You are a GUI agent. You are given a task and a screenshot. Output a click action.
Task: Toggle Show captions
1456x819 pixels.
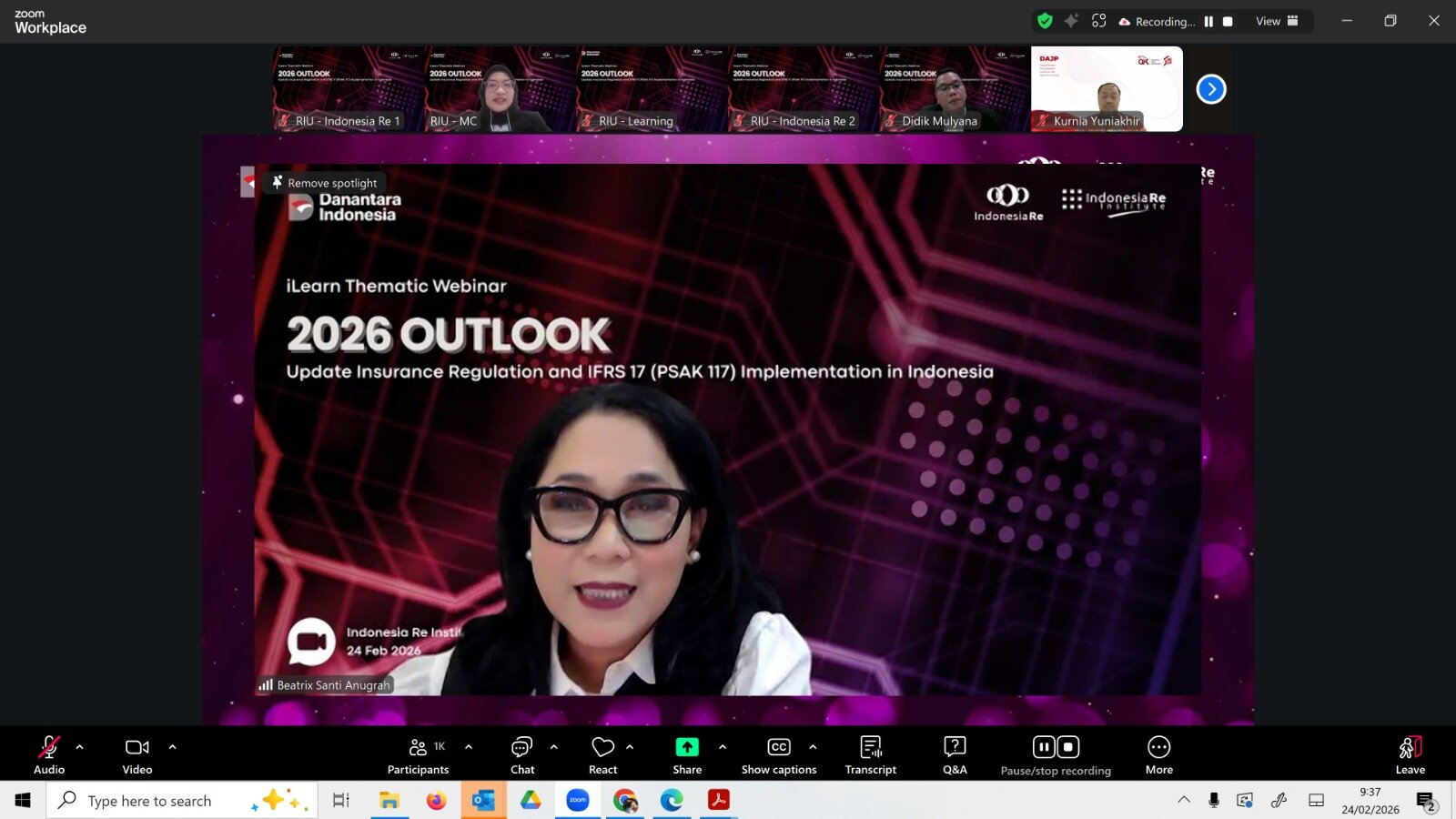779,755
